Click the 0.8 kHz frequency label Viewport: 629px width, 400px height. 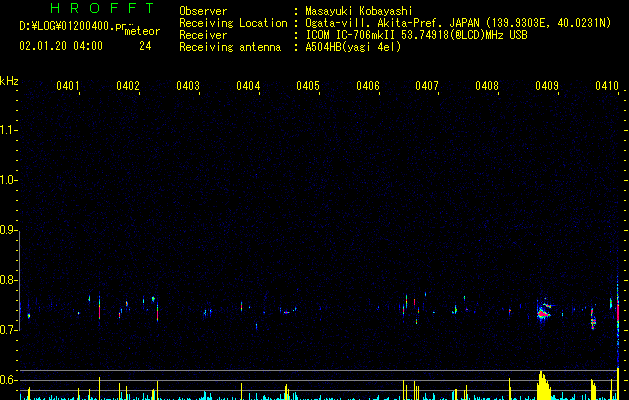(8, 280)
